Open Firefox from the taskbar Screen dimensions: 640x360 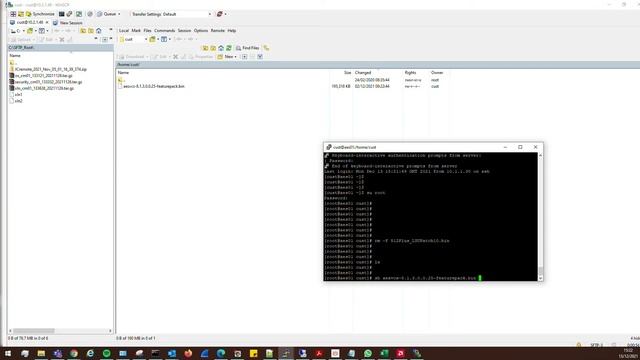pos(188,353)
